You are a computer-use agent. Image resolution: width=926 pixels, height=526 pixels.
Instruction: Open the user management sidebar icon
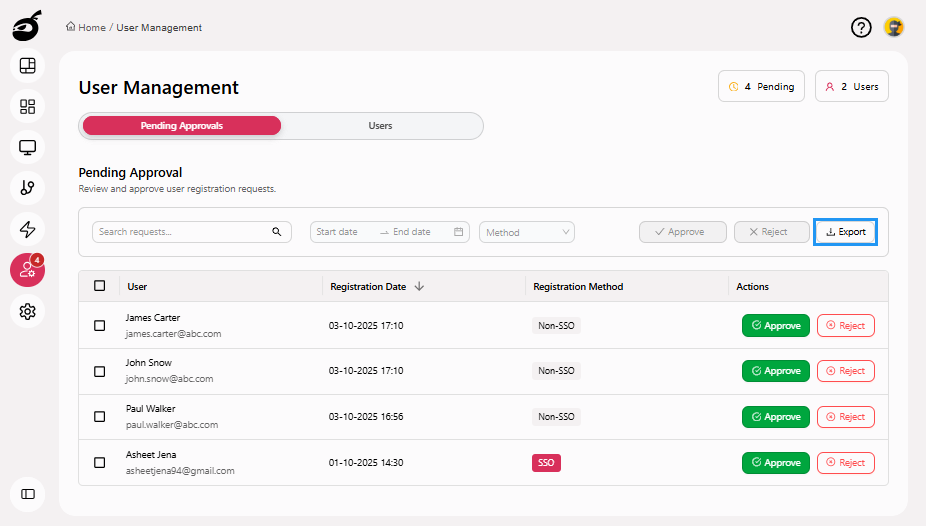[28, 270]
